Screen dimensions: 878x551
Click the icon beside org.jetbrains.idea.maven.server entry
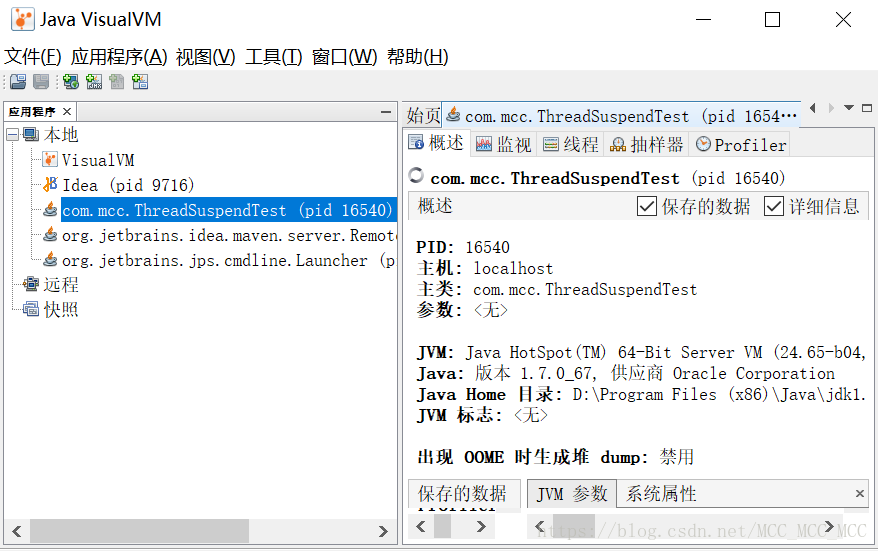tap(50, 235)
